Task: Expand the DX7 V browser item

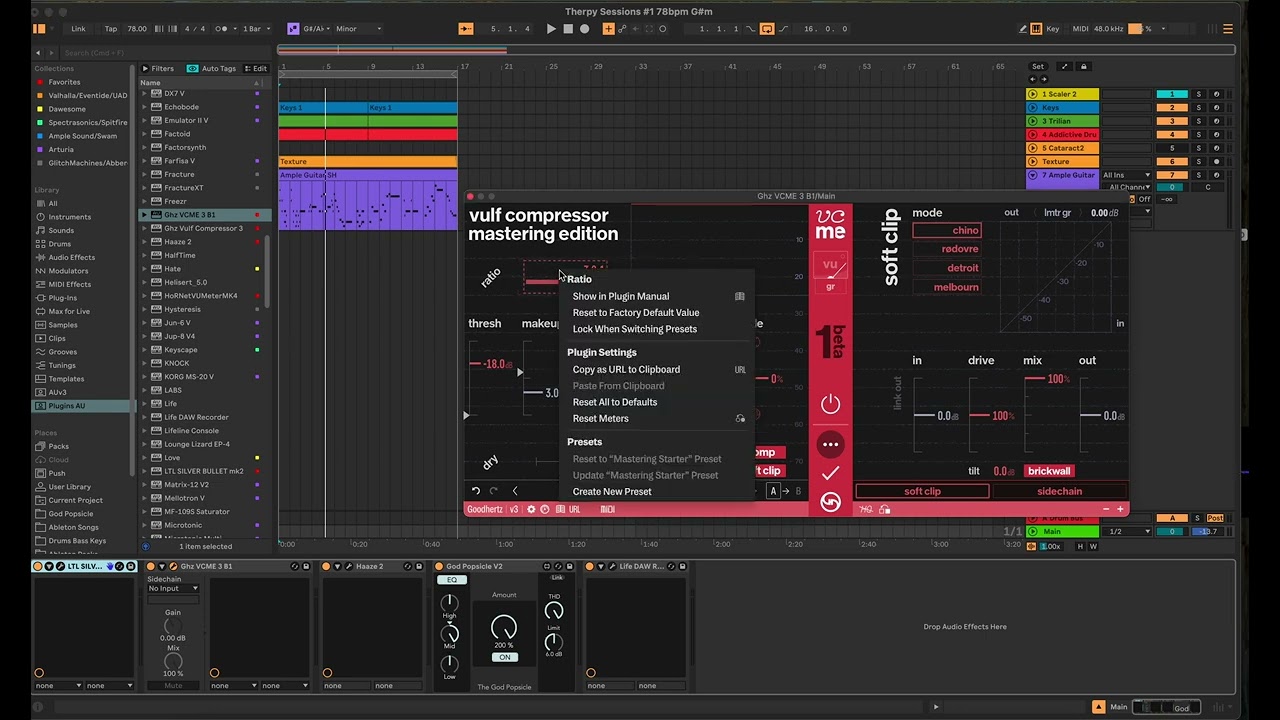Action: tap(144, 93)
